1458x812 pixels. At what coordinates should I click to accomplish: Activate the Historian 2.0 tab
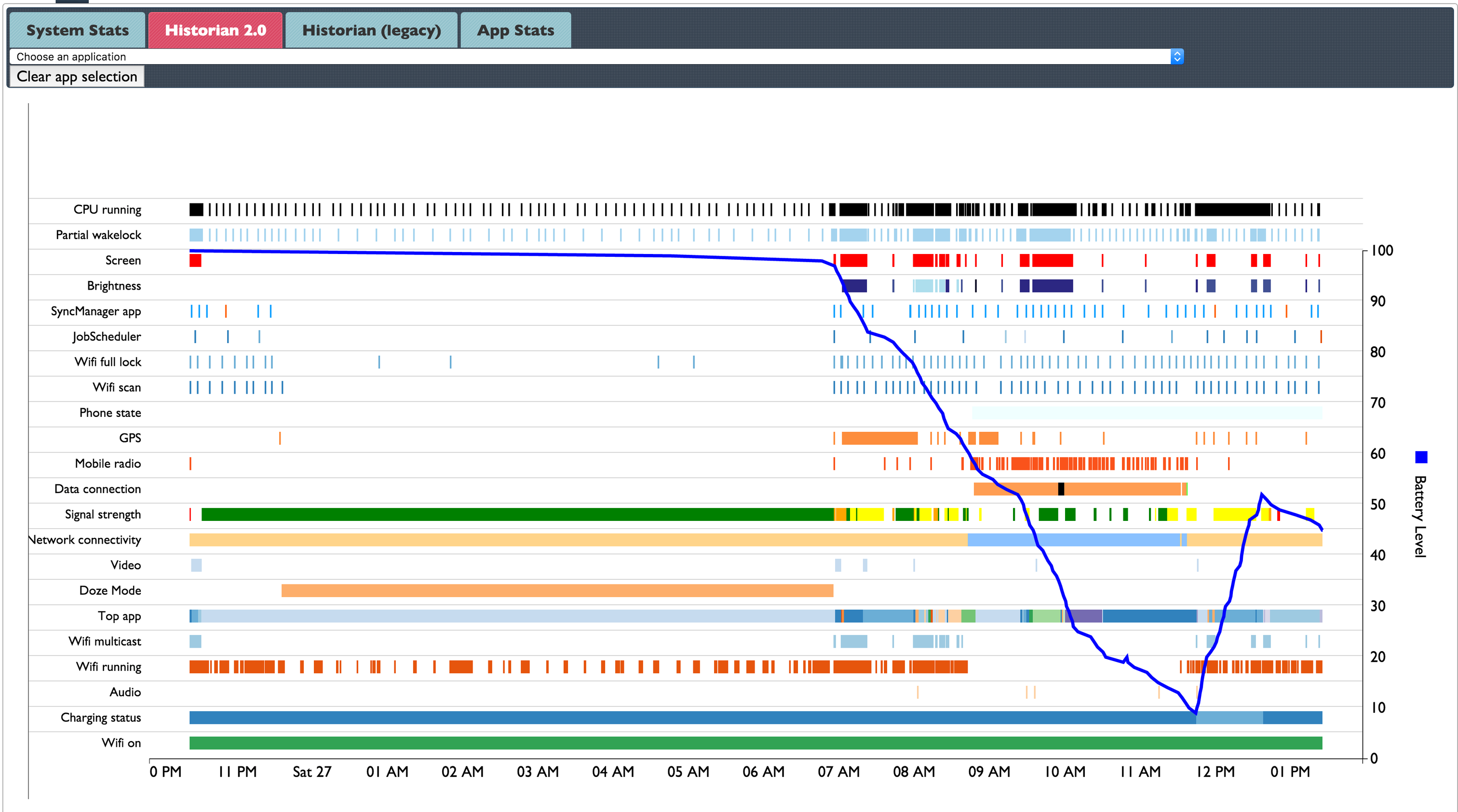pos(215,30)
